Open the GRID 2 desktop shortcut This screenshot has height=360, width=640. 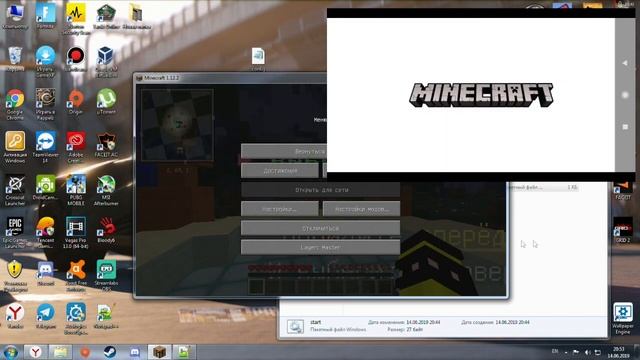point(623,229)
